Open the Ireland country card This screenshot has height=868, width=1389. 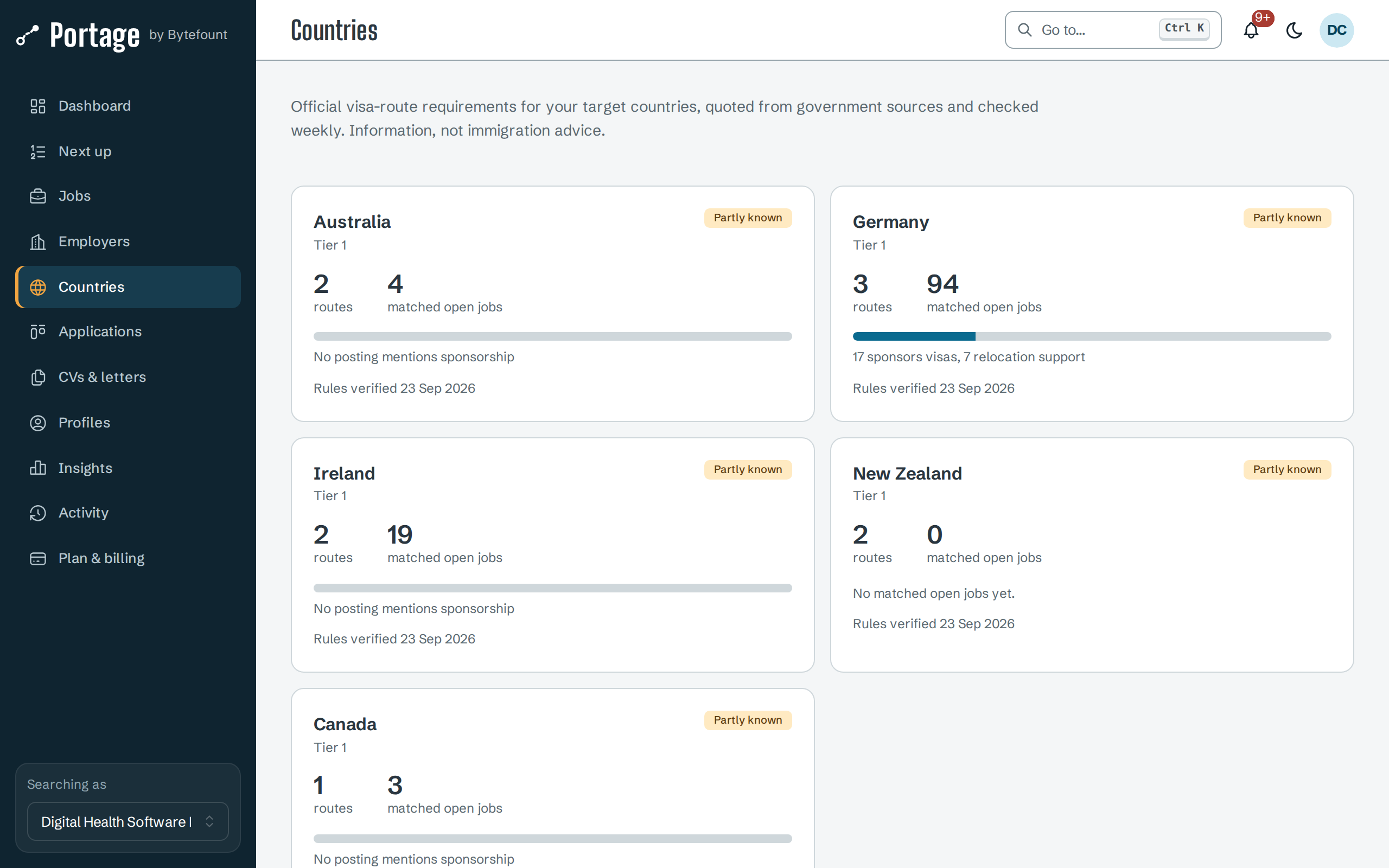coord(553,555)
